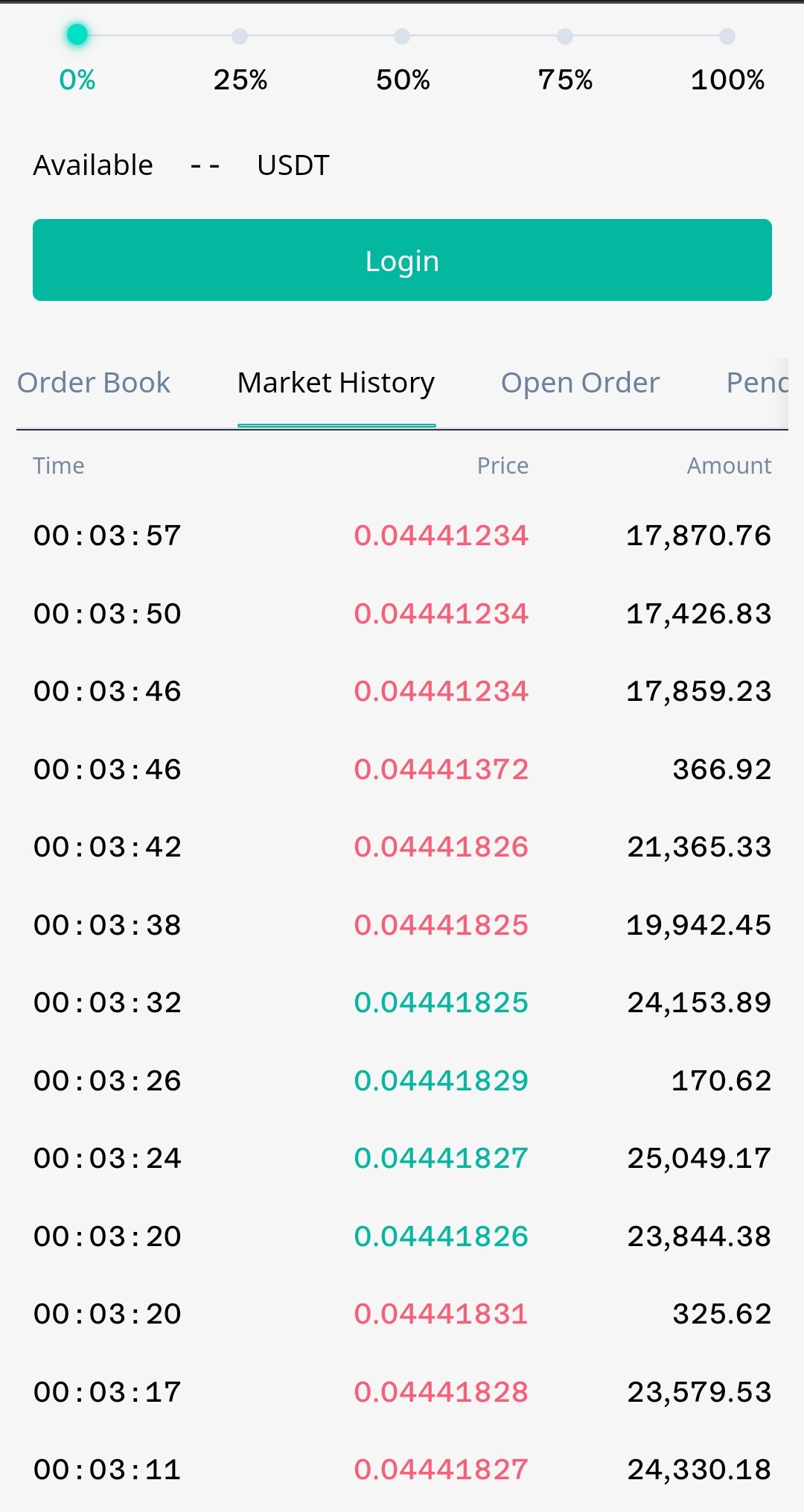The height and width of the screenshot is (1512, 804).
Task: Tap the 100% percentage label
Action: [727, 80]
